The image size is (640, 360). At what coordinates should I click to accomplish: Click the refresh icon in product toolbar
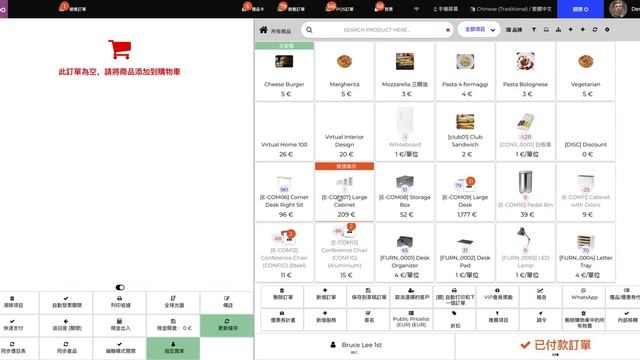[x=595, y=29]
